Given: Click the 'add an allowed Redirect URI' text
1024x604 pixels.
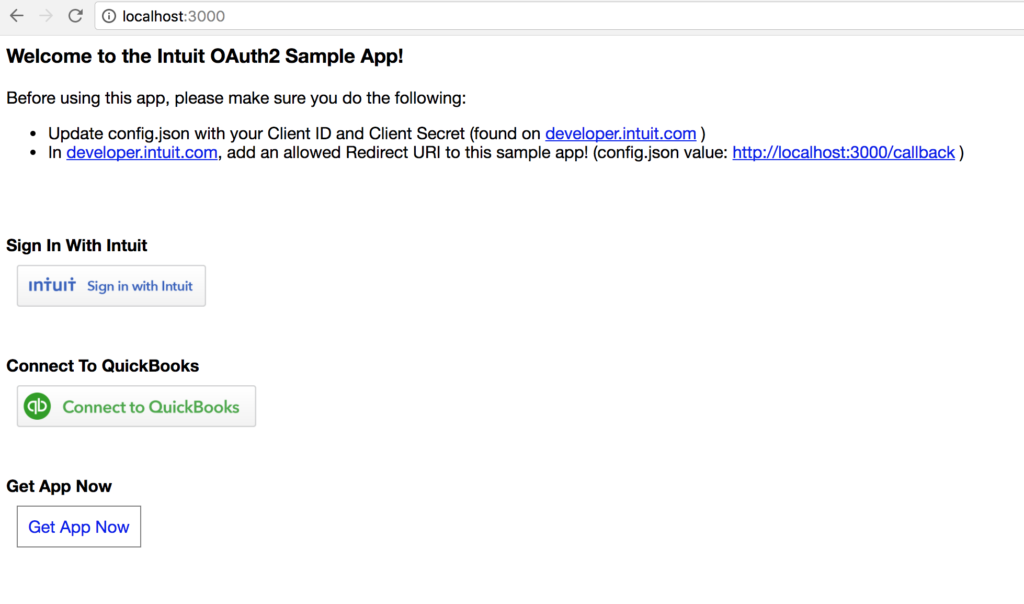Looking at the screenshot, I should pos(407,152).
